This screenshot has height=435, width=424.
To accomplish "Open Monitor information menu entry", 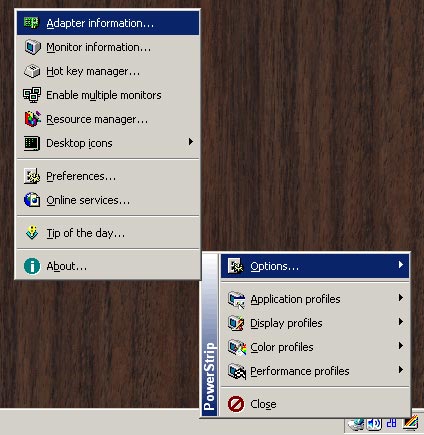I will coord(108,47).
